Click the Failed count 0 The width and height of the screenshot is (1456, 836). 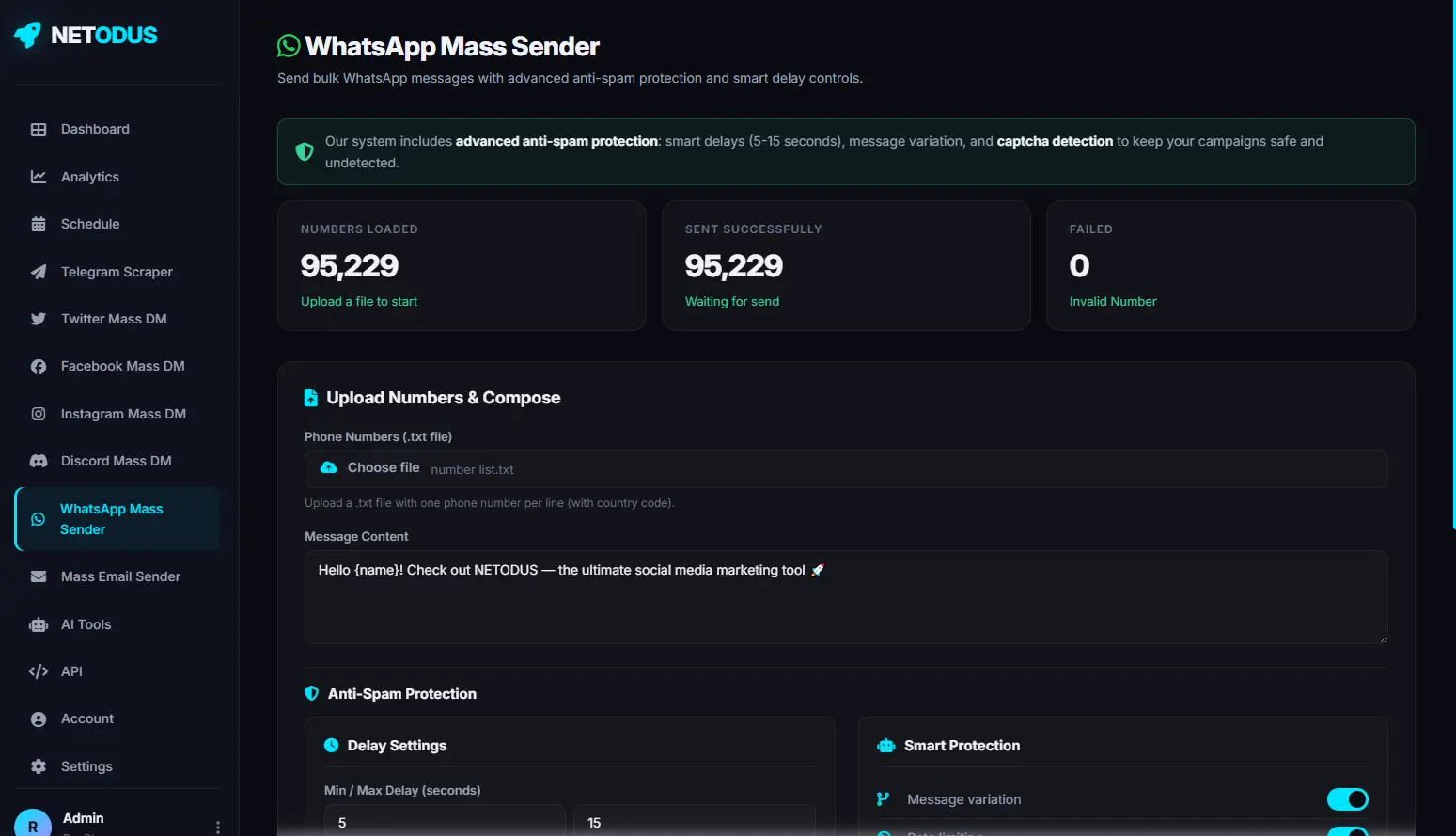click(x=1080, y=266)
